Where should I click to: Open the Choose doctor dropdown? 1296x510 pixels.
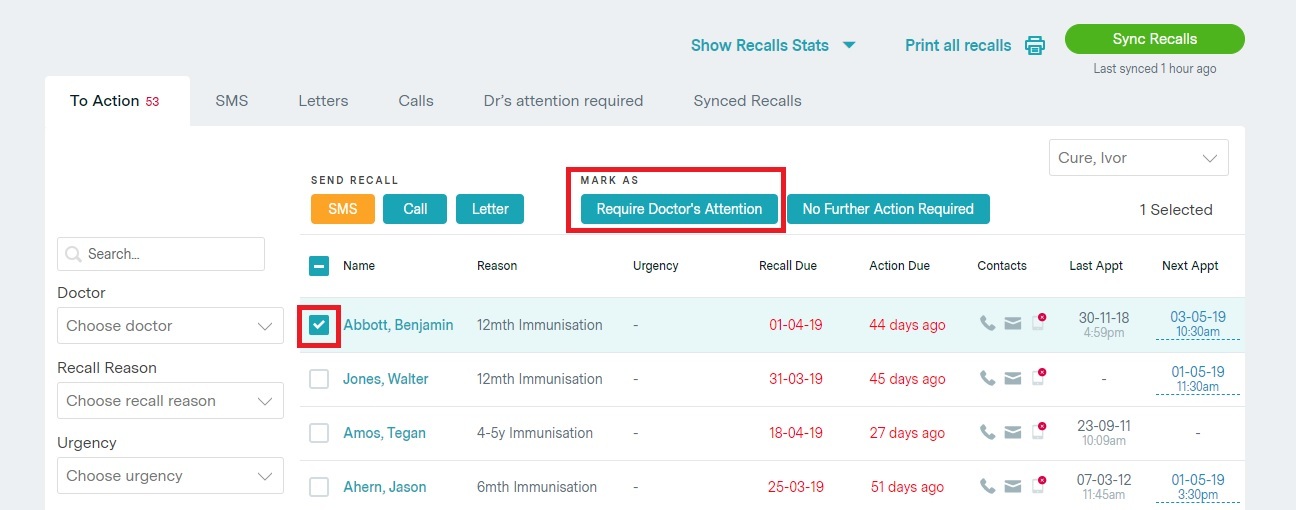point(170,326)
